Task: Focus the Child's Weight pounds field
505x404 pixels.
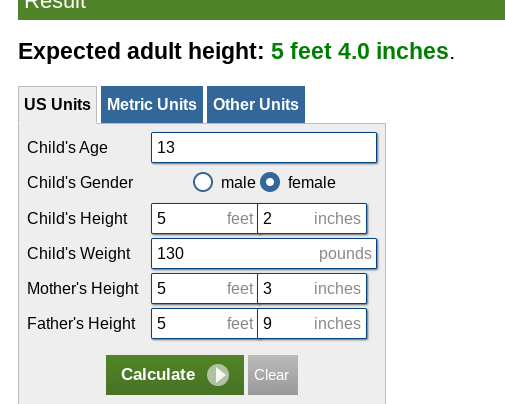Action: pos(264,253)
